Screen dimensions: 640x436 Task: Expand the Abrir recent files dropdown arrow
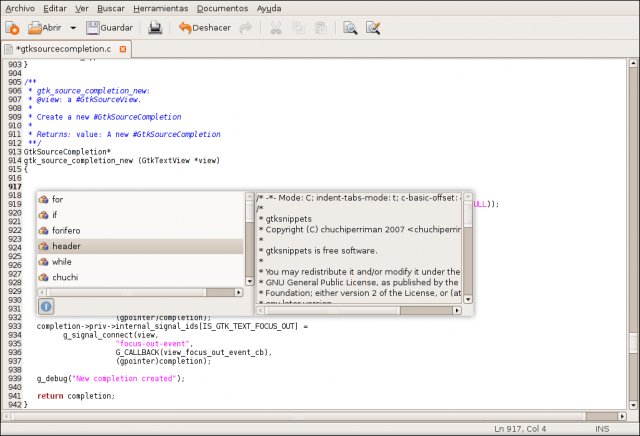(73, 28)
